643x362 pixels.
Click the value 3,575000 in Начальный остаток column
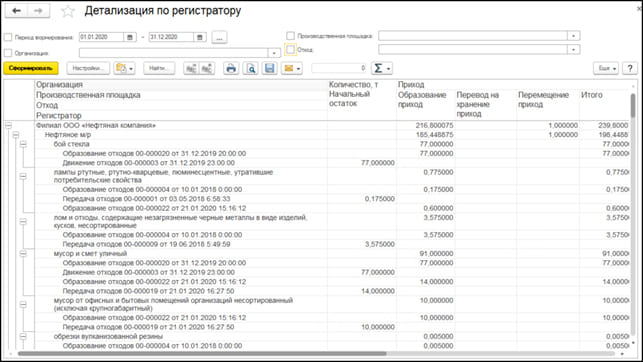point(380,244)
